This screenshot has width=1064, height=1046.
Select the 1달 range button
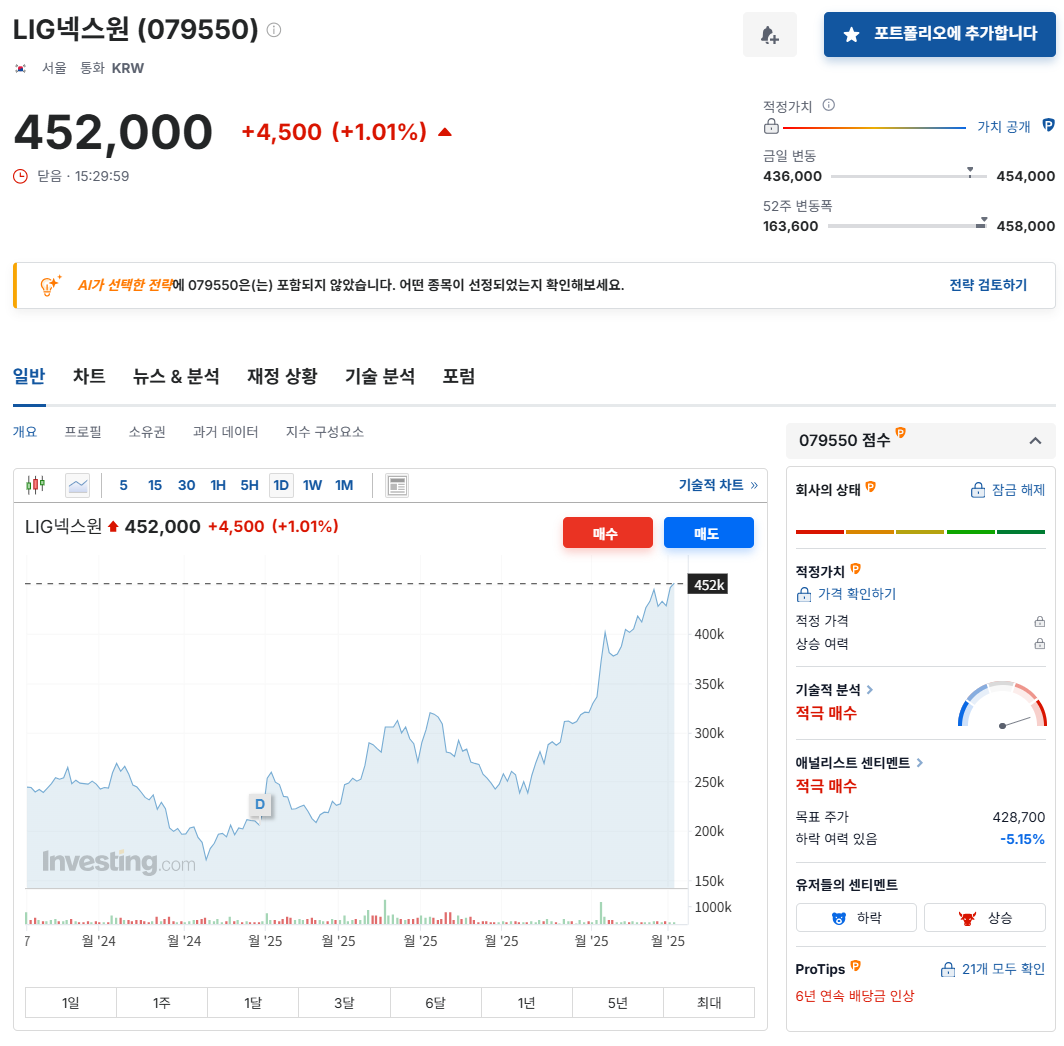[253, 1003]
